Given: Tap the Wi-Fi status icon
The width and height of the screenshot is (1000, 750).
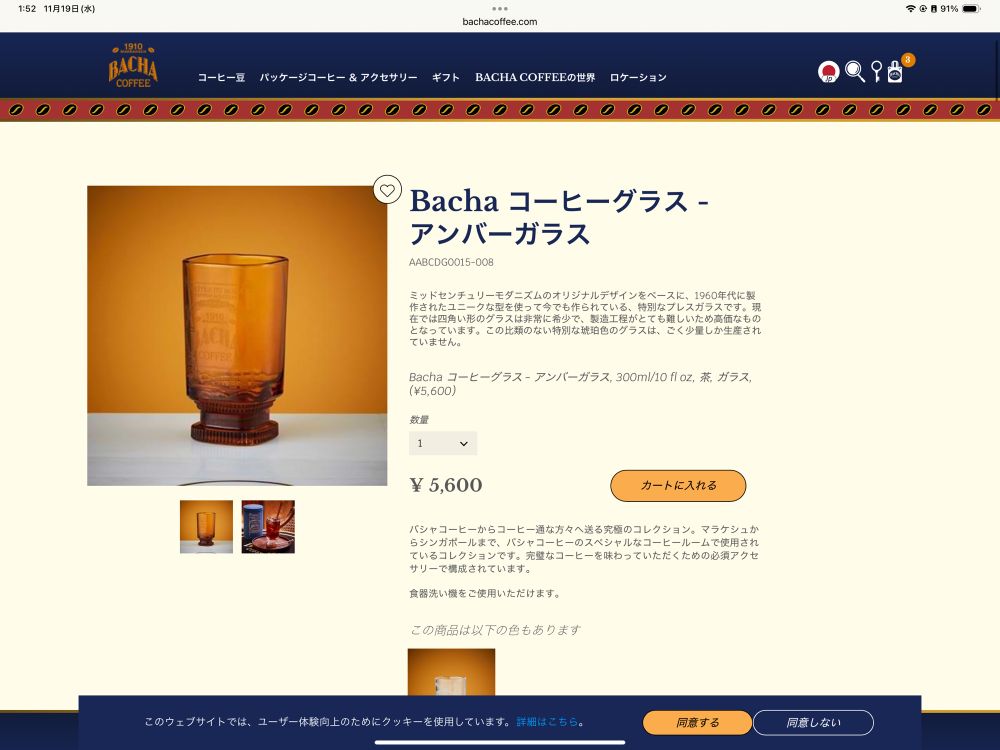Looking at the screenshot, I should [910, 9].
